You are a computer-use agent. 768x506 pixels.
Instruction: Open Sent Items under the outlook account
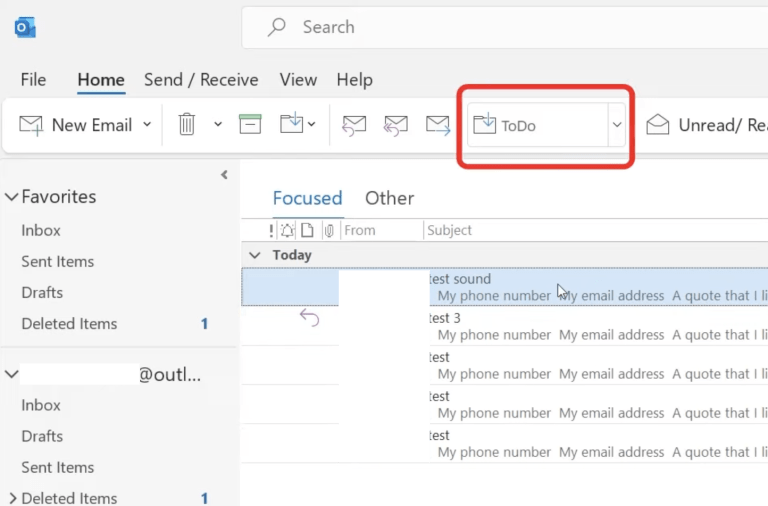(58, 468)
